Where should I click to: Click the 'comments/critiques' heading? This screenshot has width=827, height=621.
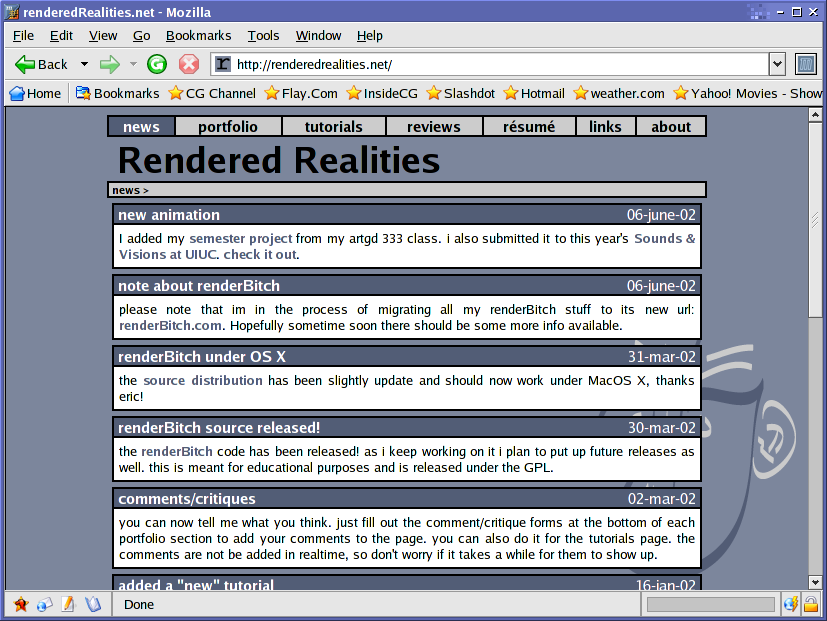(187, 499)
